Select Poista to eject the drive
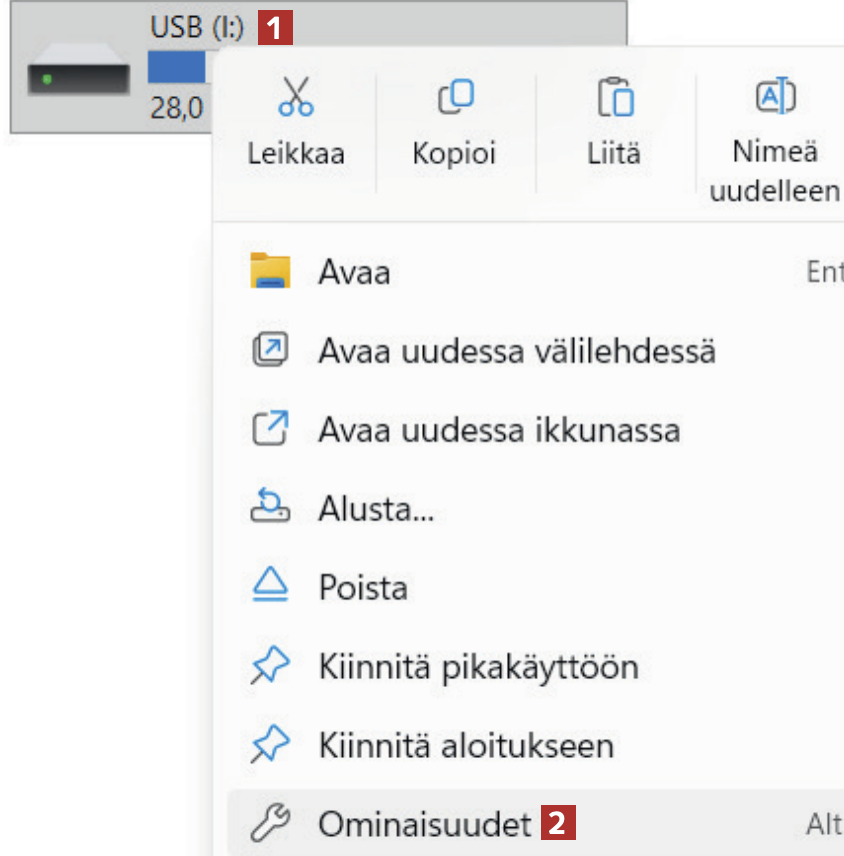 362,587
